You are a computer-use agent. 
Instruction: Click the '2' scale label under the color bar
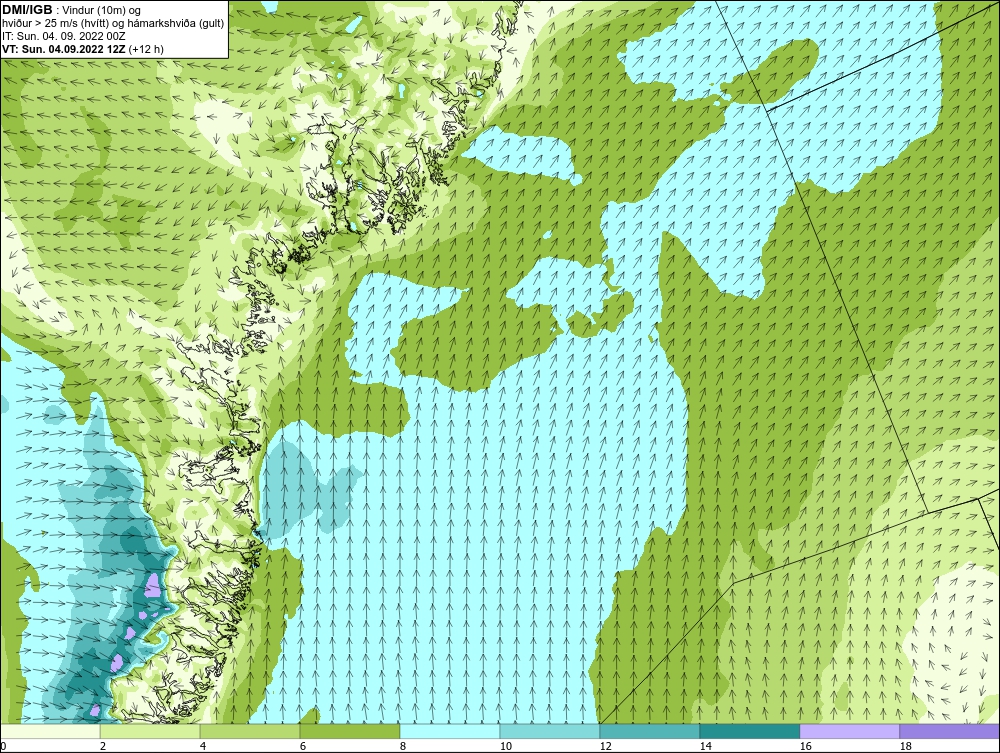pyautogui.click(x=103, y=746)
